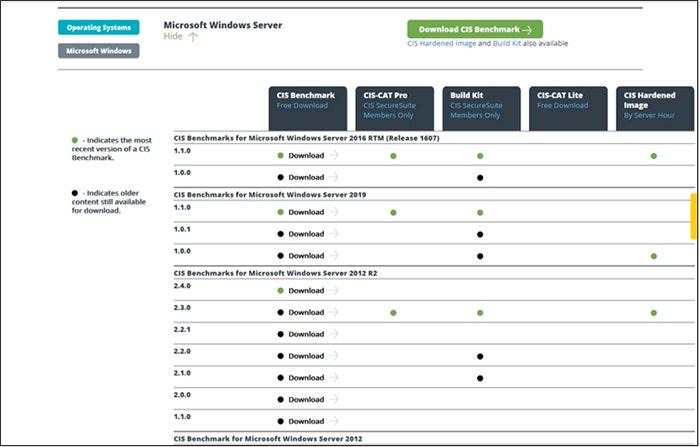Click arrow icon next to 2019 1.0.1 Download
700x447 pixels.
[333, 234]
